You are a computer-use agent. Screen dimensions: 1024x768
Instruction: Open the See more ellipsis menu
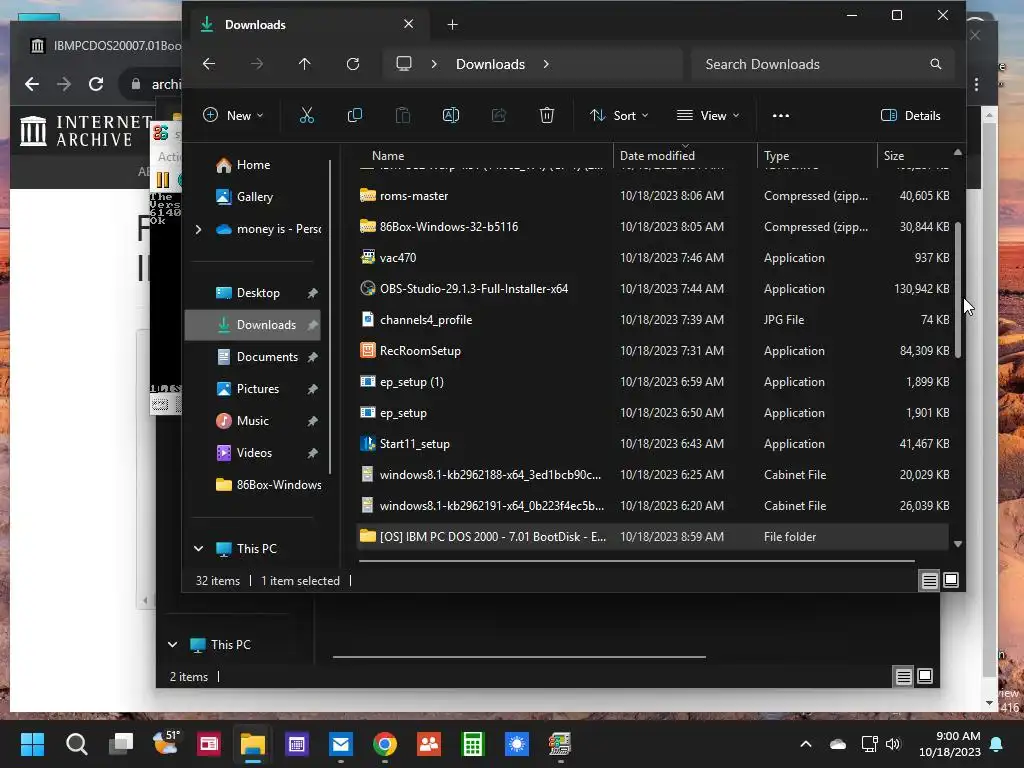click(780, 116)
